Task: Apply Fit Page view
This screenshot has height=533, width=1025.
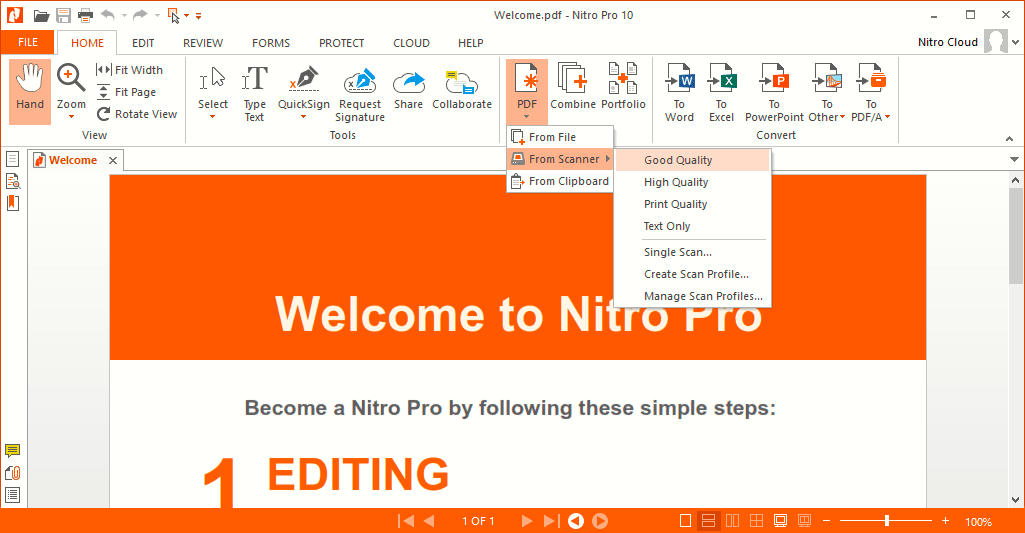Action: pyautogui.click(x=126, y=92)
